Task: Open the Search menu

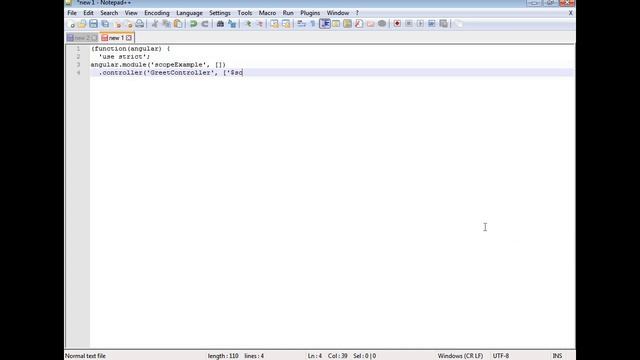Action: 109,13
